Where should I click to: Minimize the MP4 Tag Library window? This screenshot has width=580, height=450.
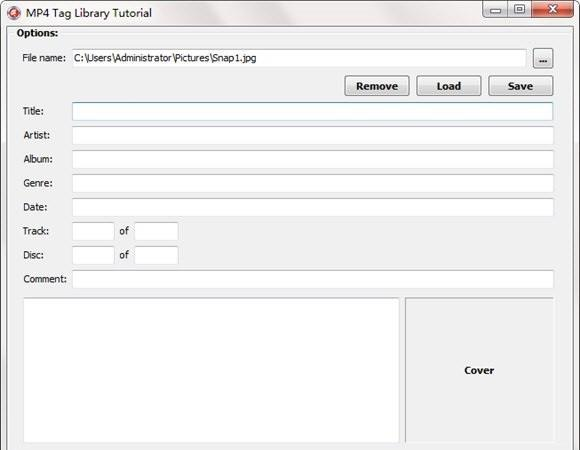[x=496, y=9]
